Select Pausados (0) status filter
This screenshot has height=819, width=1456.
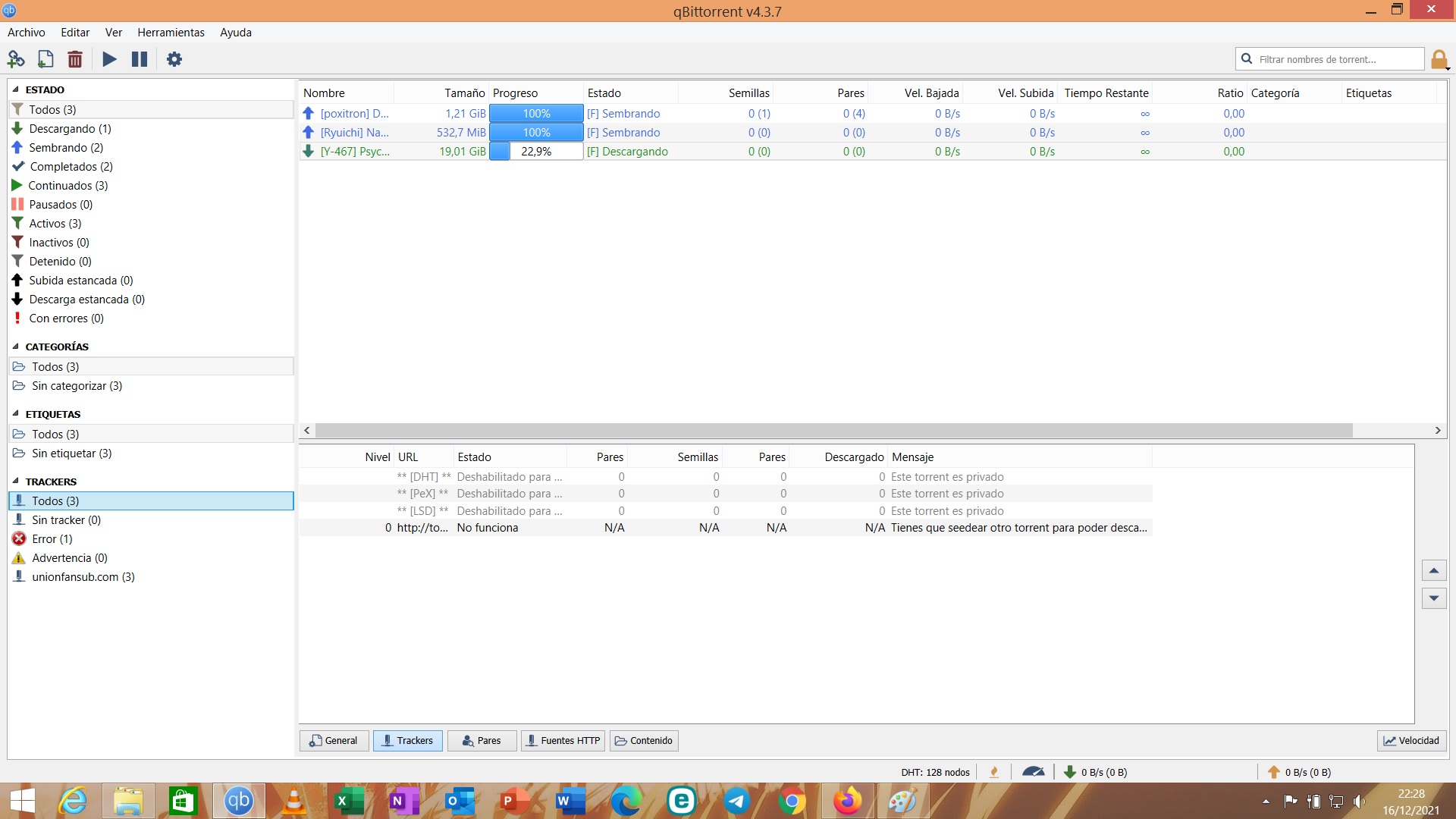pyautogui.click(x=61, y=205)
